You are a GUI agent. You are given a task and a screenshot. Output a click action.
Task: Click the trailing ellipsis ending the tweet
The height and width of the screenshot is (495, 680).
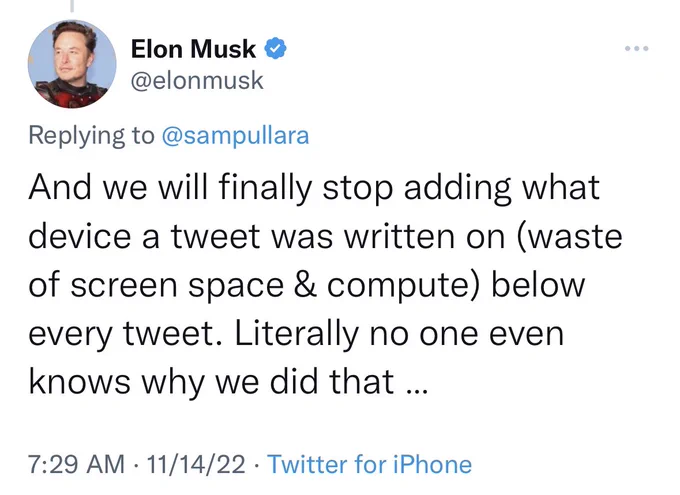(418, 390)
